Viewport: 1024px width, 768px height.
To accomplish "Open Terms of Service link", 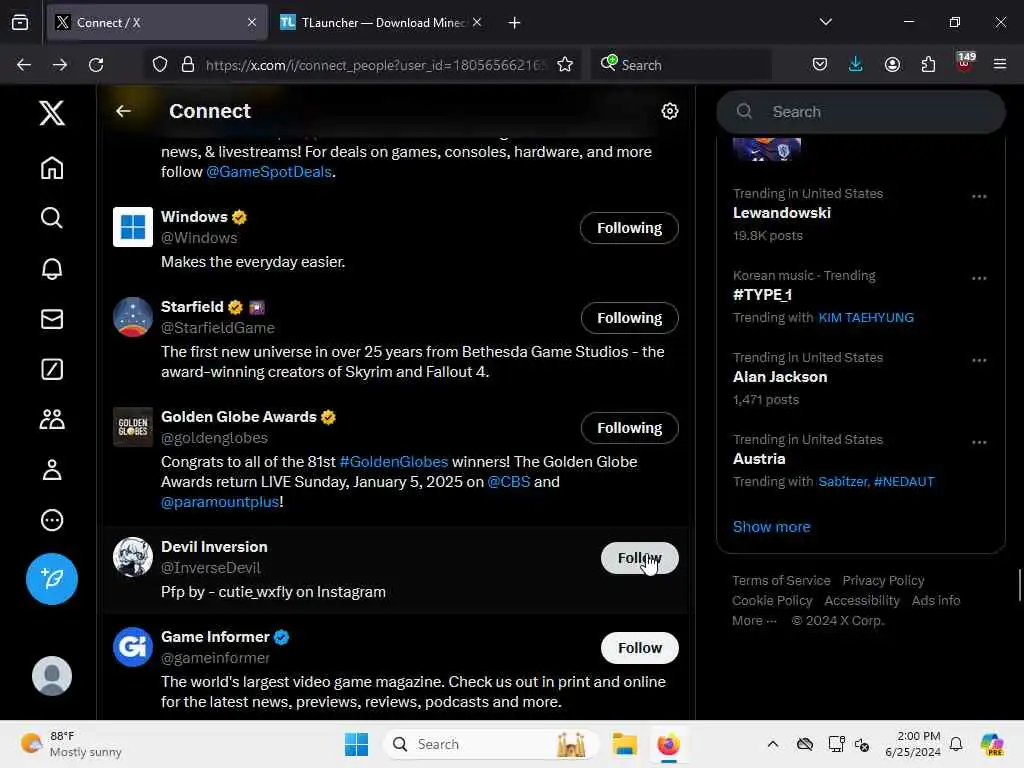I will 781,581.
